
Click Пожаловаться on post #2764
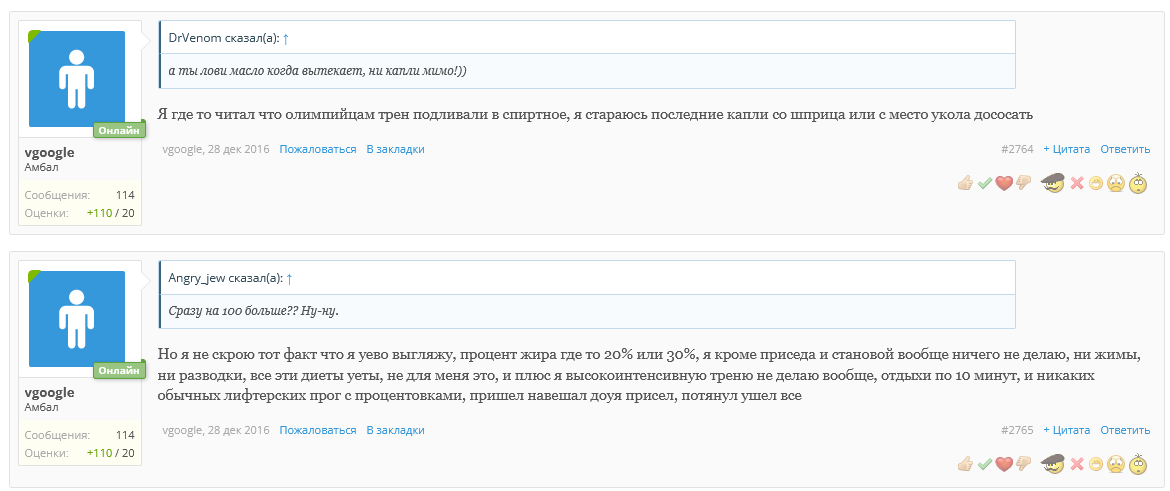tap(318, 149)
